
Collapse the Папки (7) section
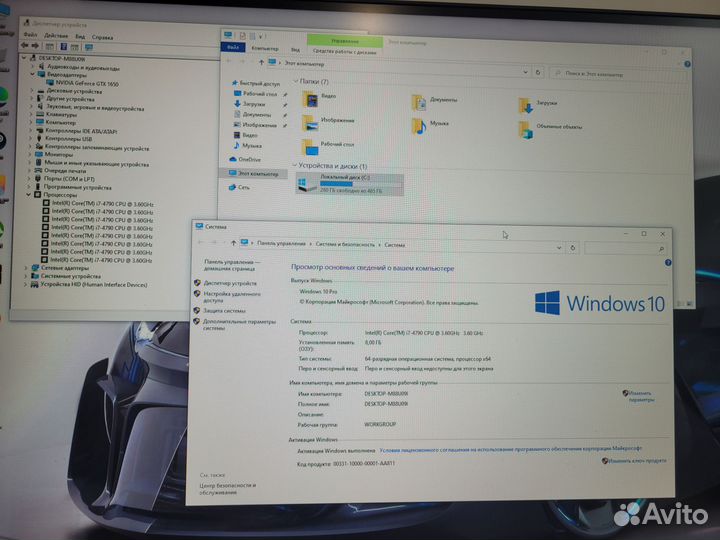tap(295, 81)
